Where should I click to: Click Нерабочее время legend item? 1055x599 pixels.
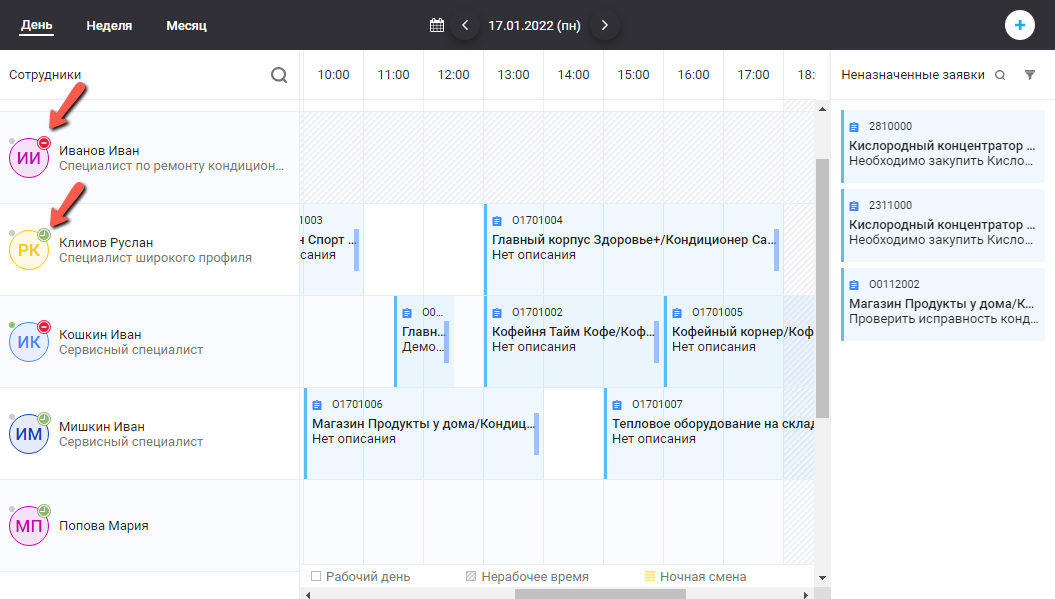[527, 577]
